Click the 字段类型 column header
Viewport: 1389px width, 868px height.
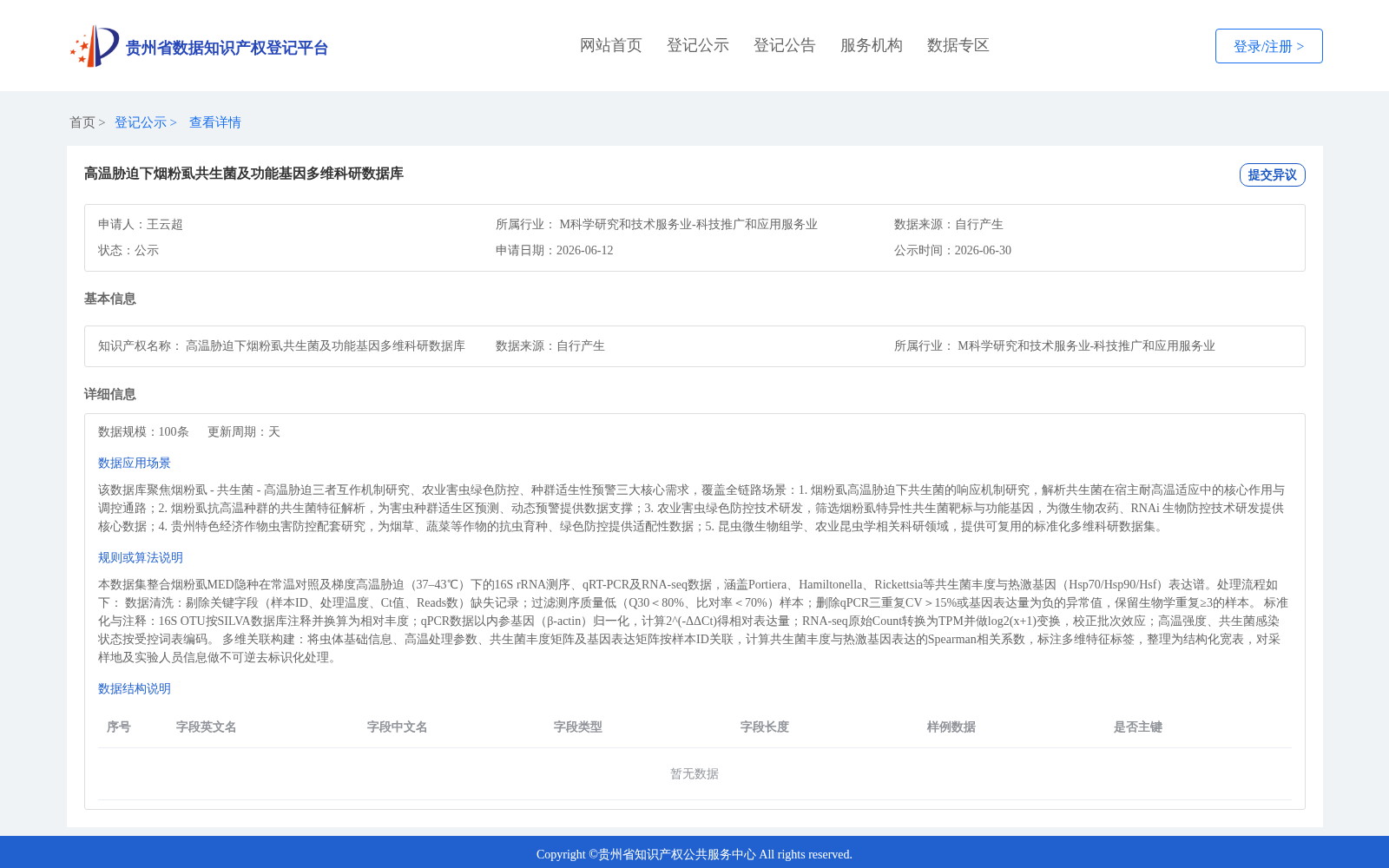click(578, 727)
